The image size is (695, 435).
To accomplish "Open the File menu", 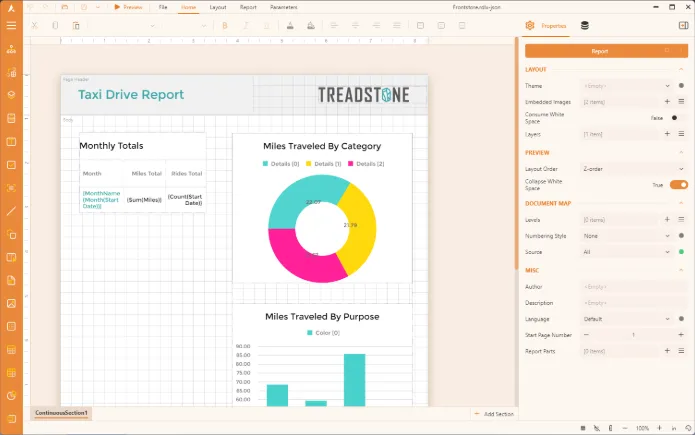I will point(163,7).
